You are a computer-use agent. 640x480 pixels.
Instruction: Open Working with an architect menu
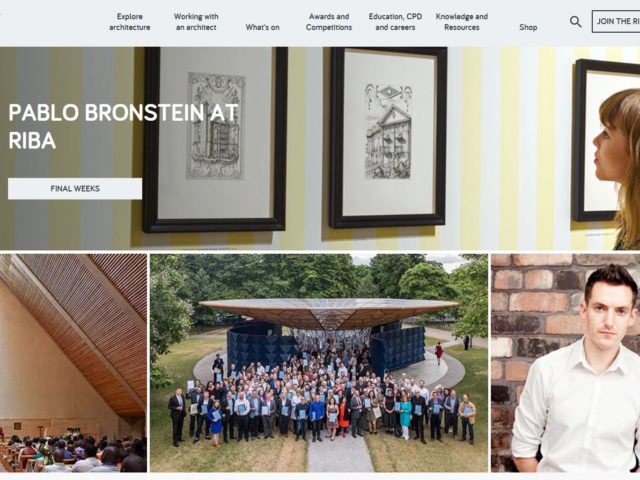click(196, 22)
